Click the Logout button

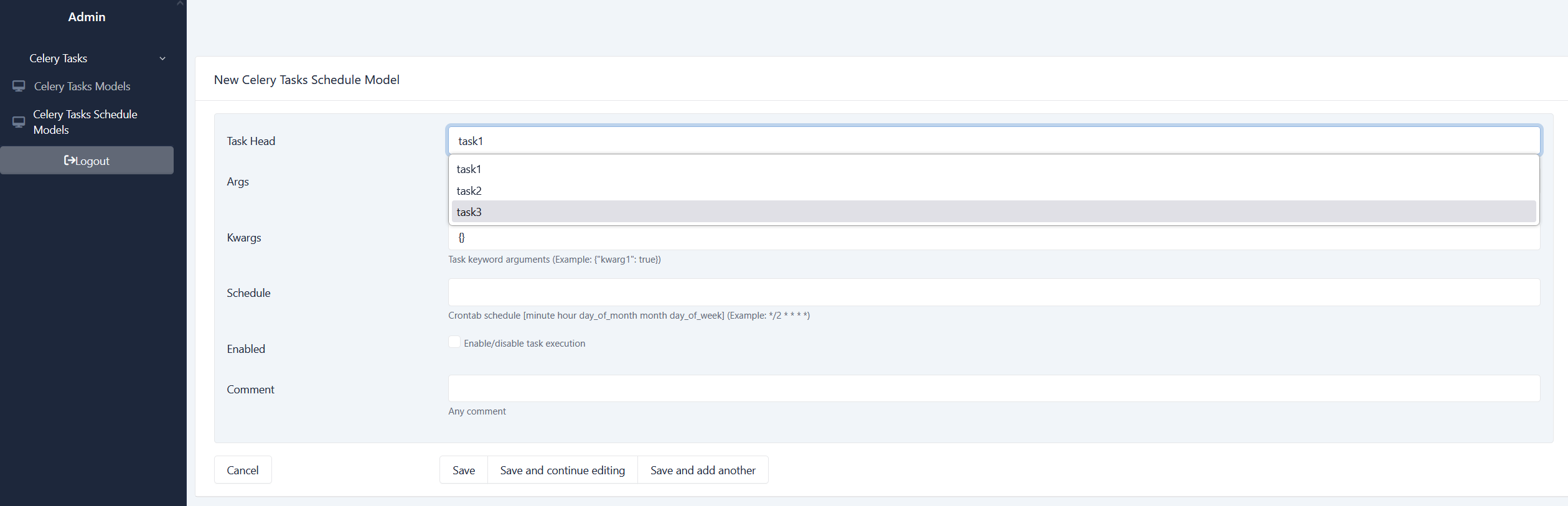pyautogui.click(x=87, y=161)
